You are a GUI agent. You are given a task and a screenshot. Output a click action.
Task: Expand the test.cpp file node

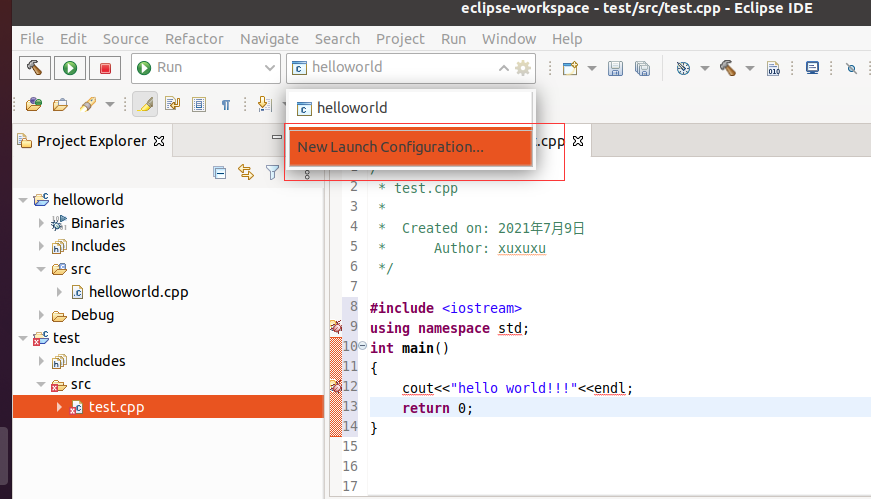pos(59,407)
